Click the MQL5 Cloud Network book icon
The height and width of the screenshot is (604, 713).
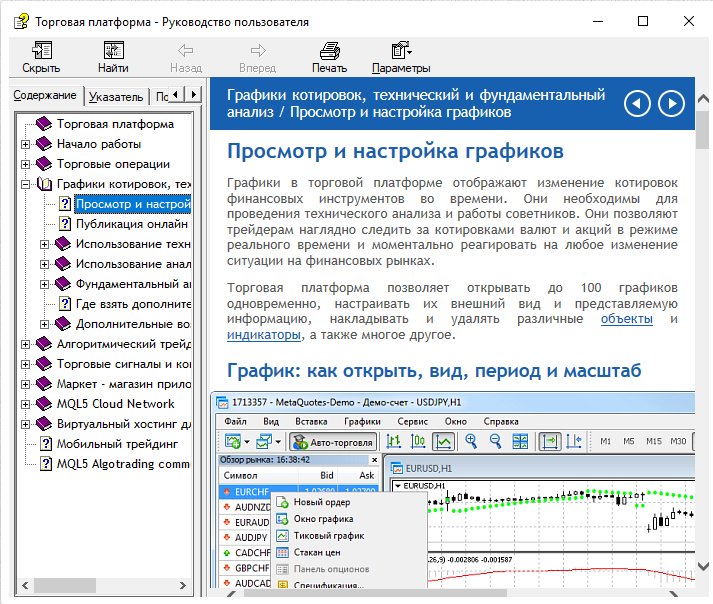point(44,404)
